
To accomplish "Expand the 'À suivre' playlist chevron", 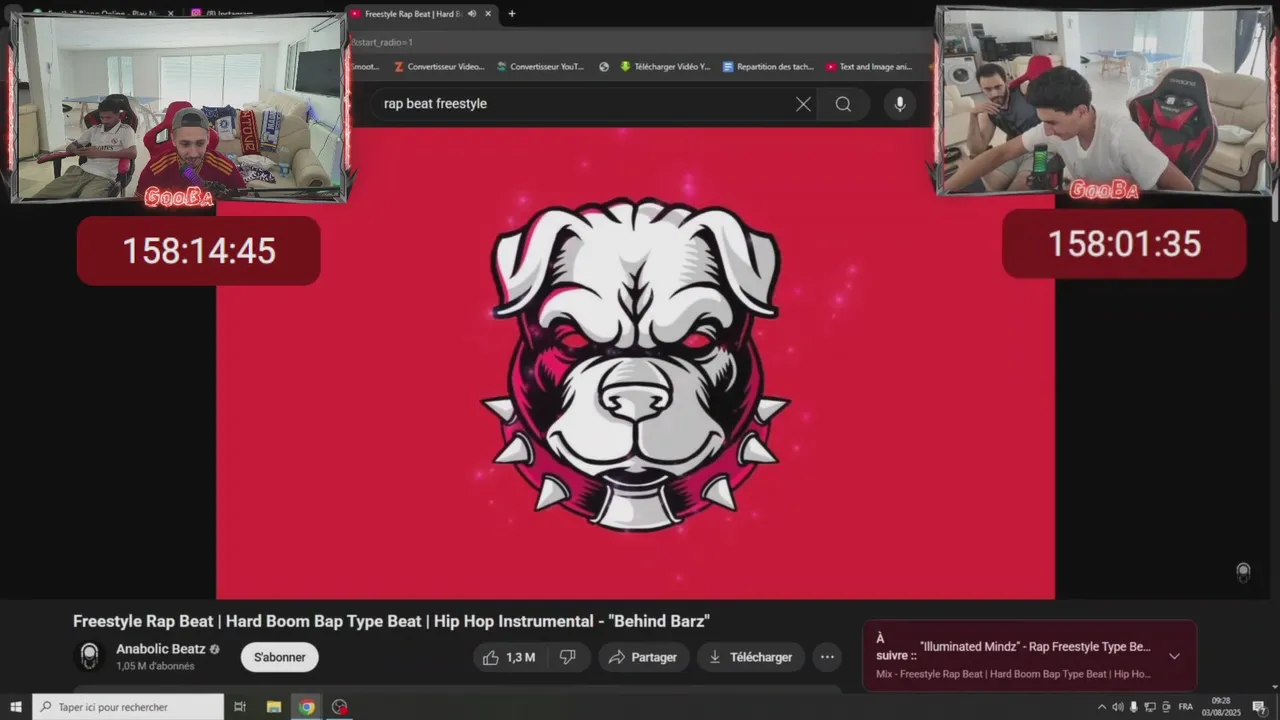I will click(x=1174, y=656).
